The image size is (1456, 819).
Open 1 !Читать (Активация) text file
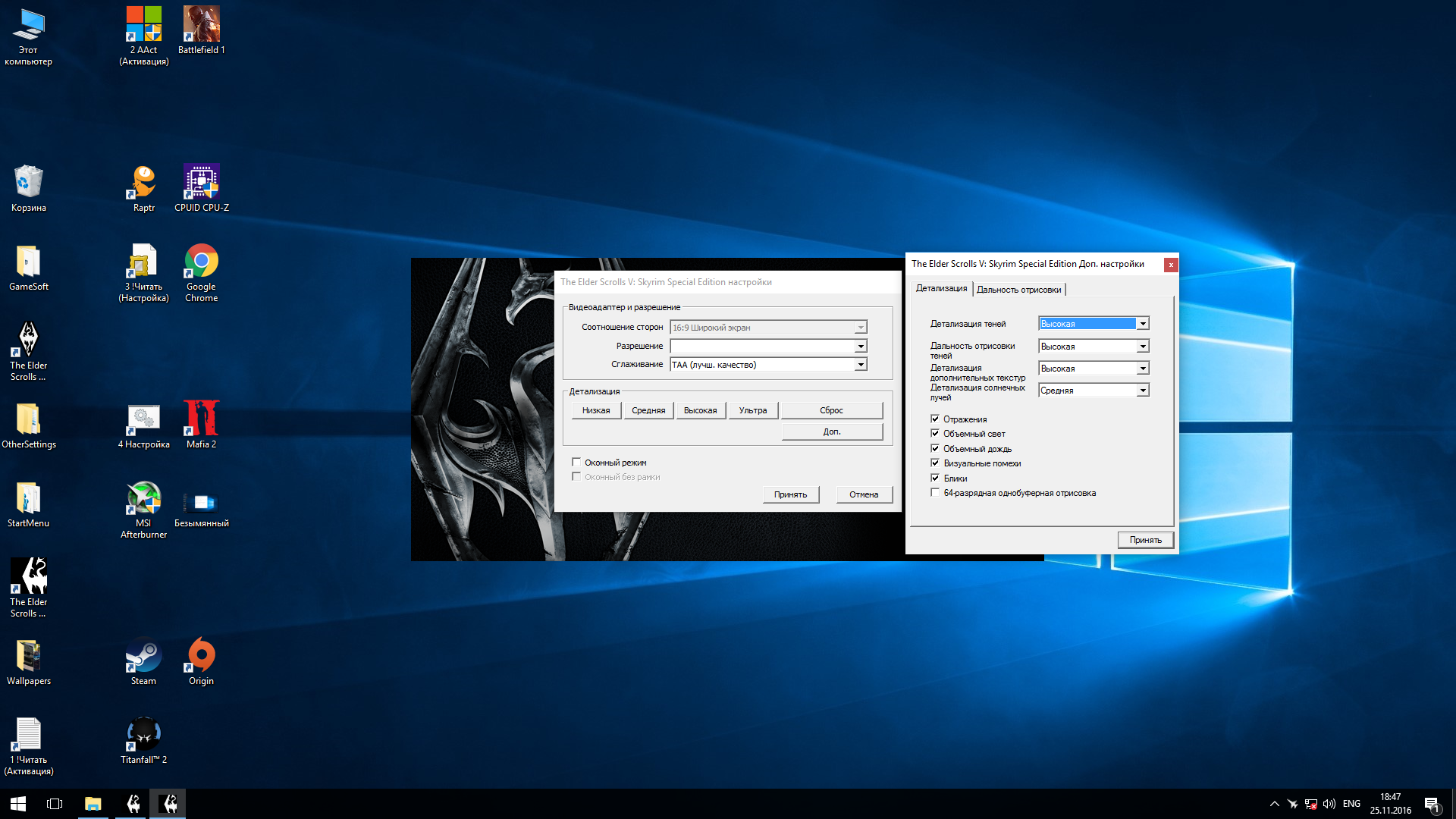coord(29,746)
